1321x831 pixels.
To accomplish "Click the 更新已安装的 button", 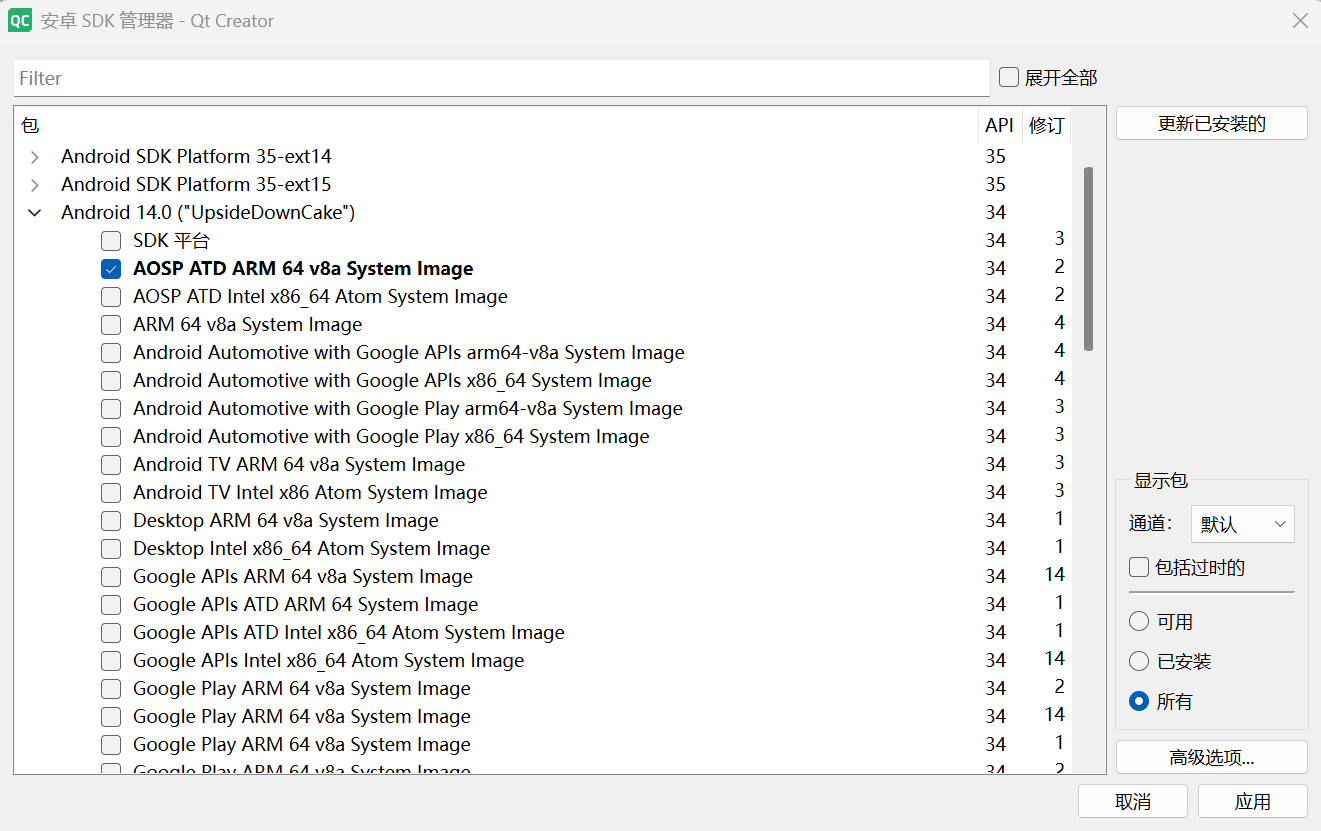I will tap(1211, 124).
